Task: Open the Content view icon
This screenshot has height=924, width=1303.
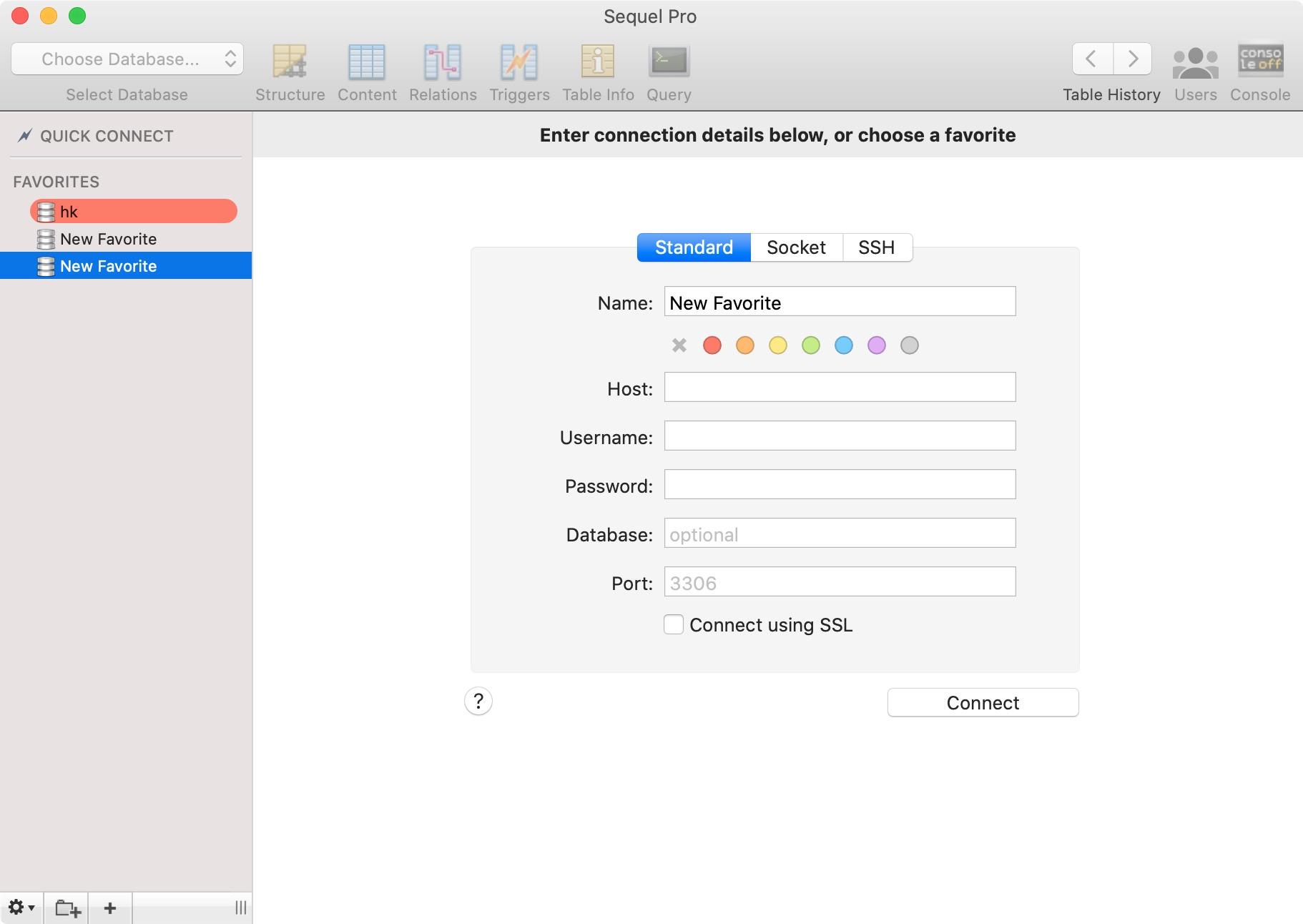Action: (367, 62)
